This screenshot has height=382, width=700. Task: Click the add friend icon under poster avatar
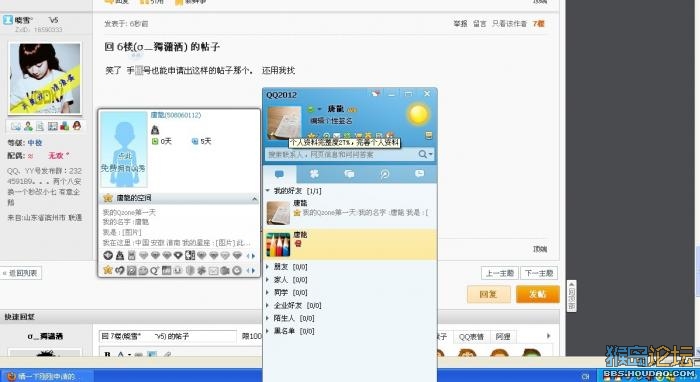[x=28, y=126]
